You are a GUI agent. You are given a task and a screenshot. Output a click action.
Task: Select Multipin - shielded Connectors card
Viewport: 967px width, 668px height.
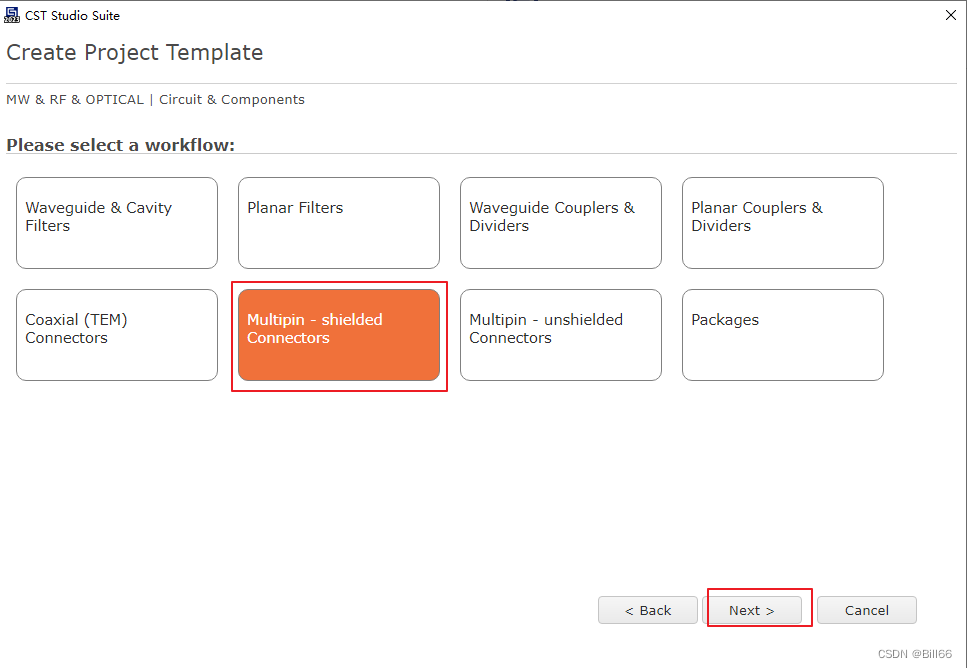[339, 335]
